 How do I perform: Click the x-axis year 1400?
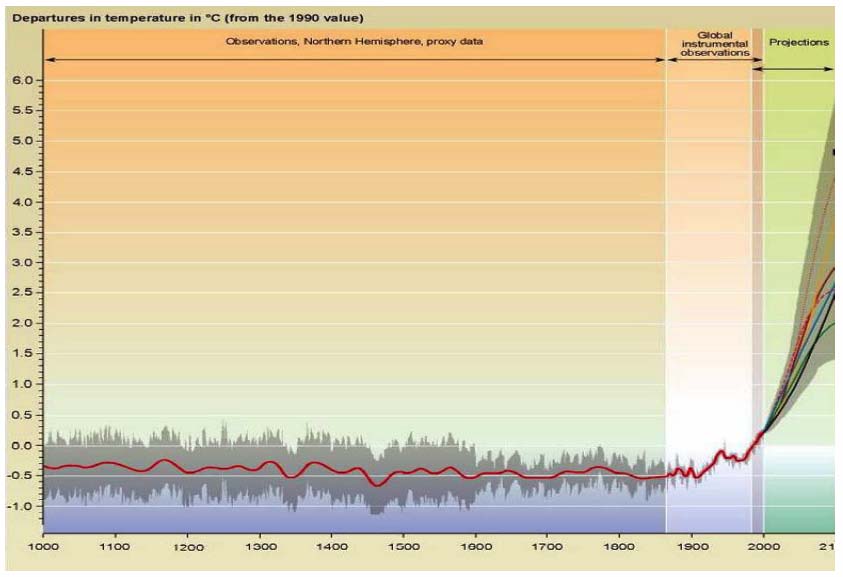(332, 547)
